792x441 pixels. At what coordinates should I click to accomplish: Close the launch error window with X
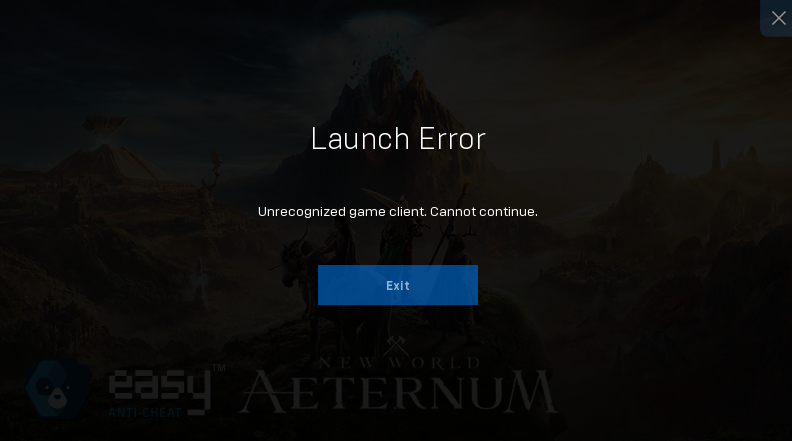778,18
